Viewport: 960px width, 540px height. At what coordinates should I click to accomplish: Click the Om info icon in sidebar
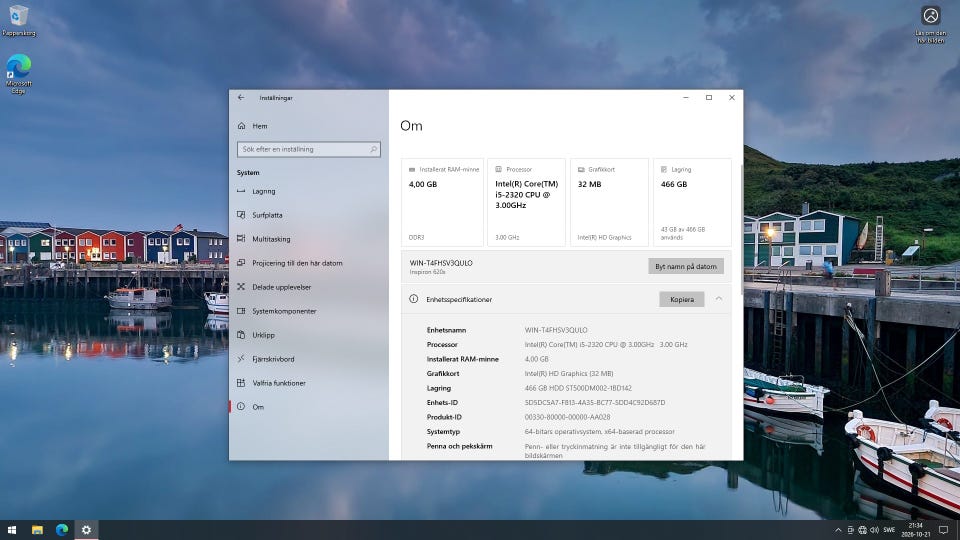[x=241, y=407]
